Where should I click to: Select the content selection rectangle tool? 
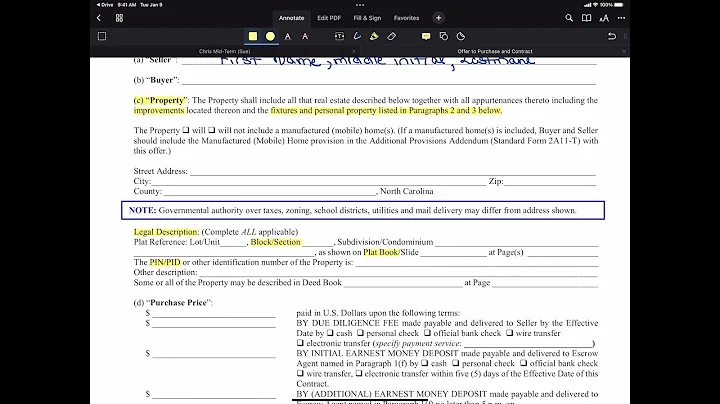point(102,36)
